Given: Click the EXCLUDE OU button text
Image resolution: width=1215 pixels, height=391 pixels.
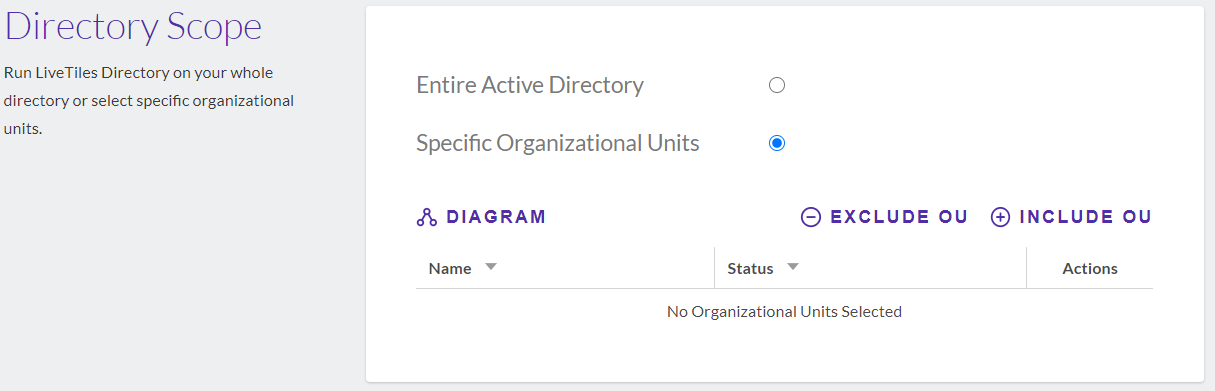Looking at the screenshot, I should click(899, 217).
